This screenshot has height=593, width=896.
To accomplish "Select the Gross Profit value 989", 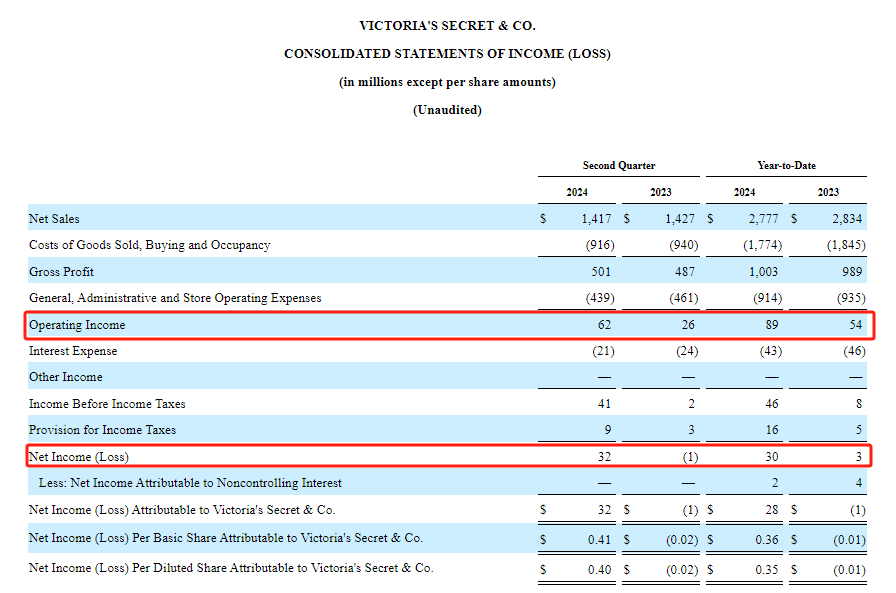I will click(x=852, y=272).
